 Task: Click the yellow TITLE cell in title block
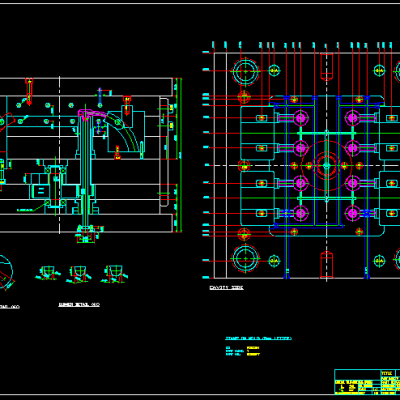[387, 373]
